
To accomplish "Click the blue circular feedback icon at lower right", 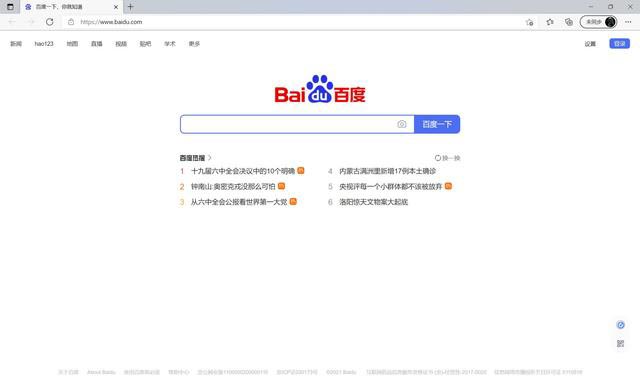I will [620, 325].
